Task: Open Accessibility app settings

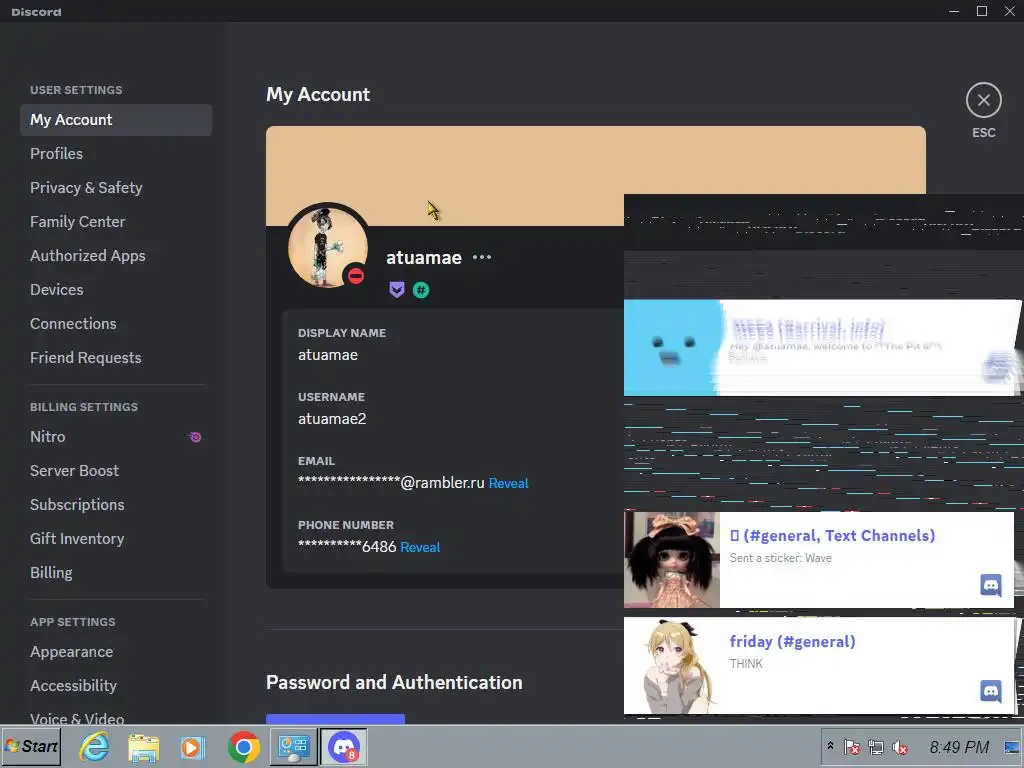Action: 116,685
